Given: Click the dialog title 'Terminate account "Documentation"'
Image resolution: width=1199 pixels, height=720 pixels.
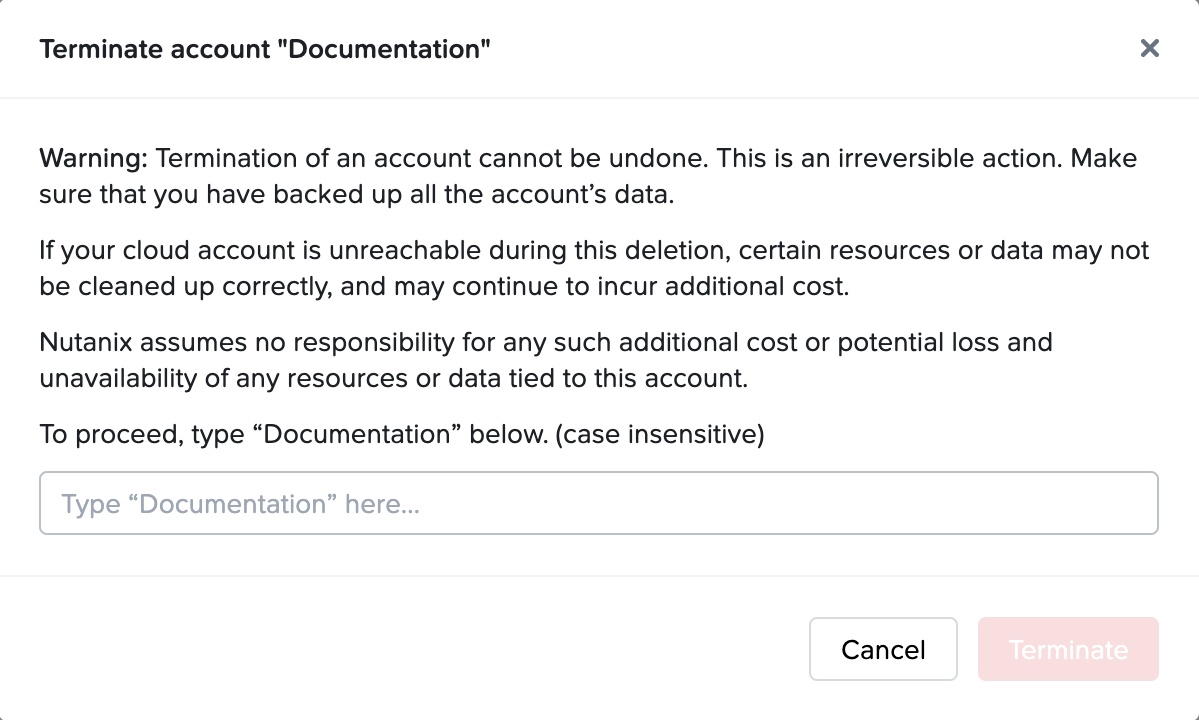Looking at the screenshot, I should (x=265, y=48).
